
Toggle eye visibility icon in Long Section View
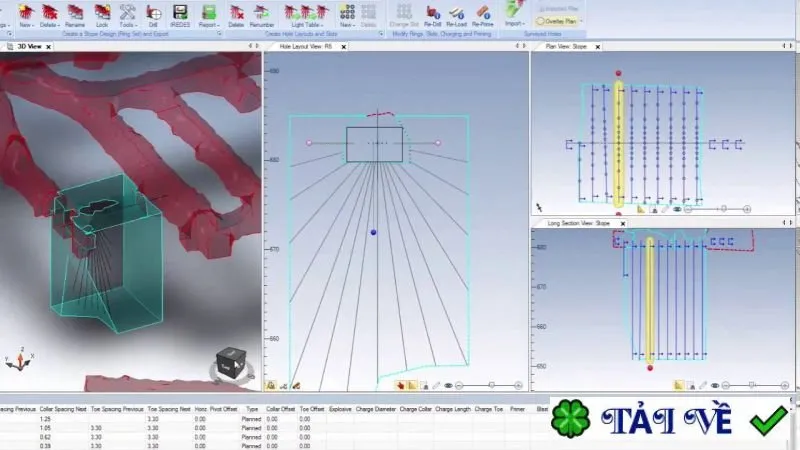click(x=715, y=386)
